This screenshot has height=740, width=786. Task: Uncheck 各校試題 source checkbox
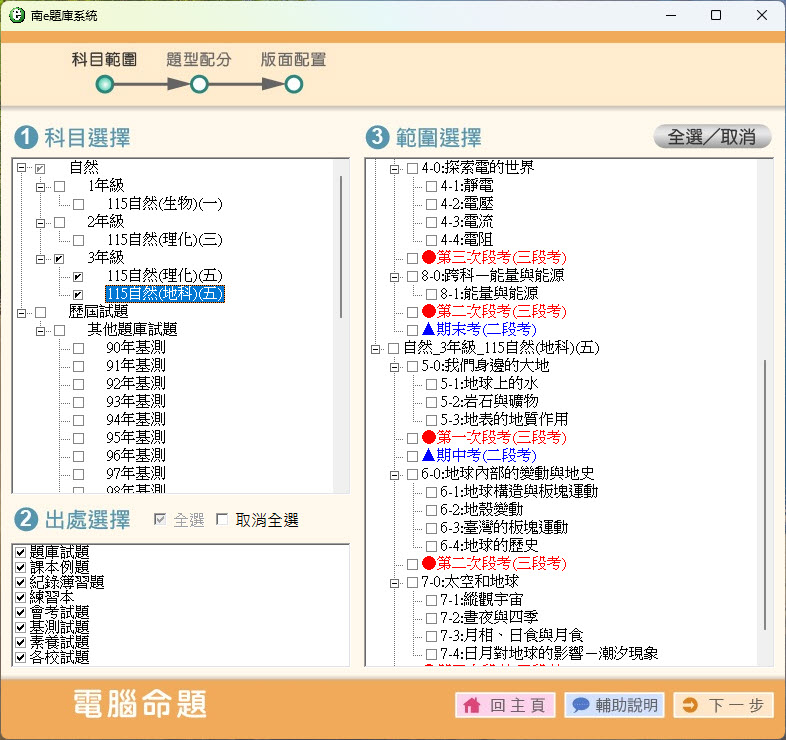click(x=21, y=657)
